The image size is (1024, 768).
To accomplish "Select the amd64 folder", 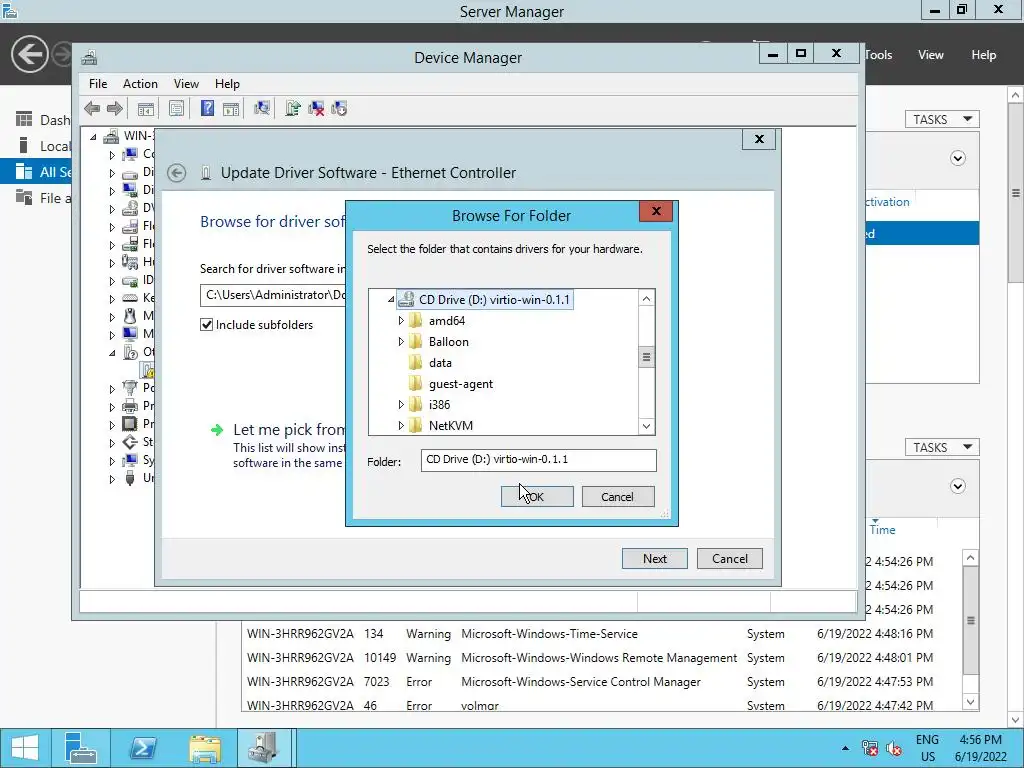I will click(x=447, y=321).
